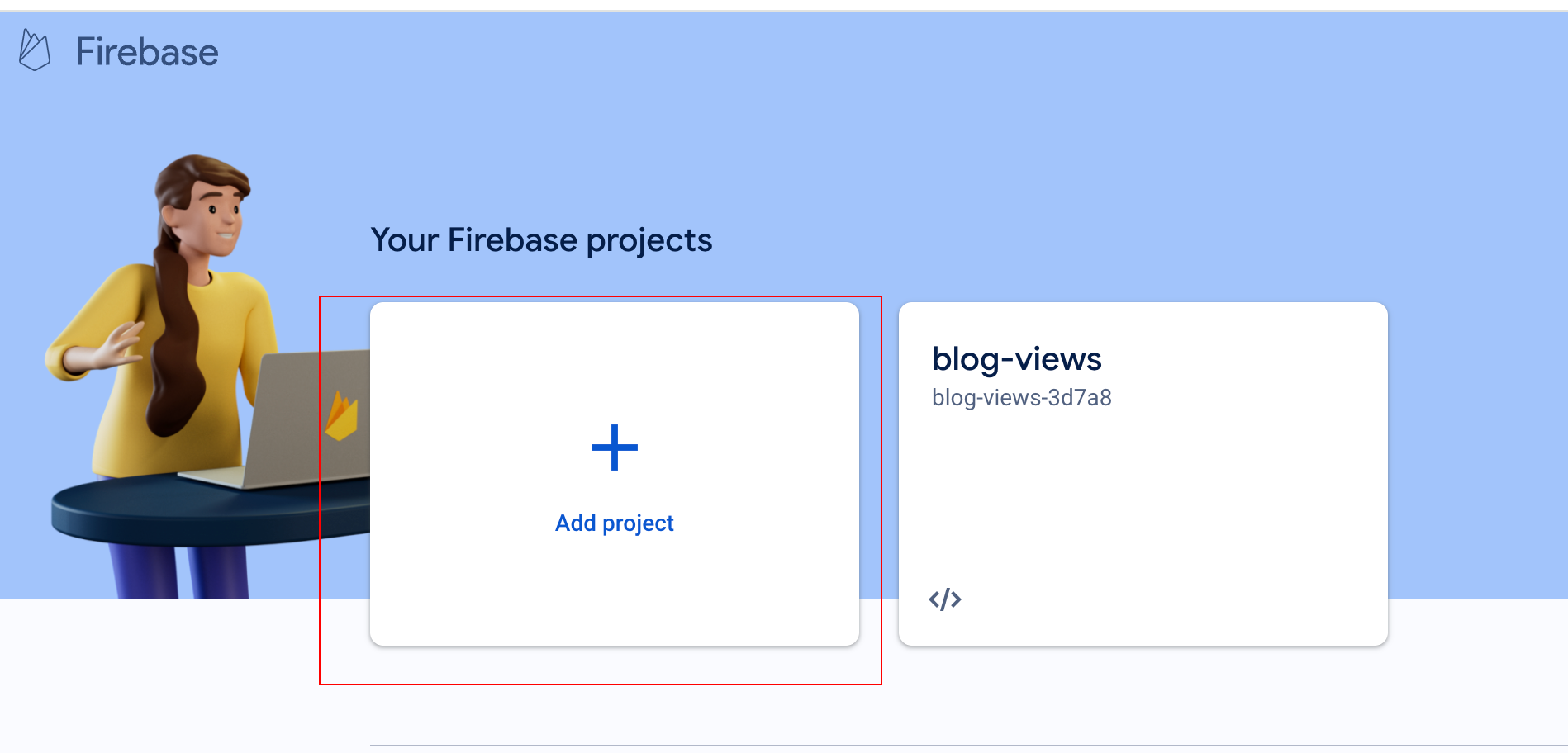This screenshot has width=1568, height=753.
Task: Click the blog-views-3d7a8 project ID
Action: [x=1021, y=398]
